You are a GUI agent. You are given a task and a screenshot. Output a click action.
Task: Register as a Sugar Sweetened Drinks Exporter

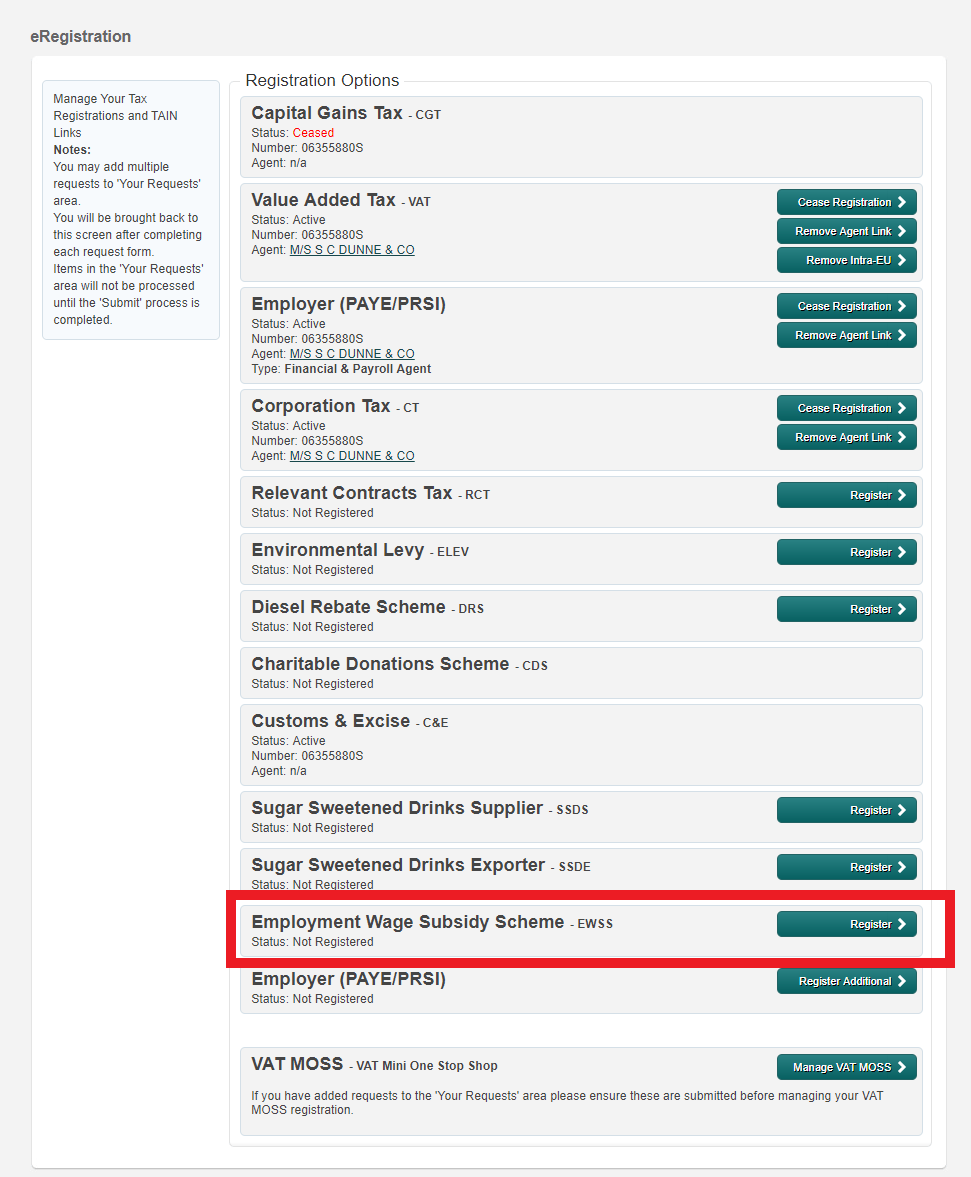click(x=847, y=866)
